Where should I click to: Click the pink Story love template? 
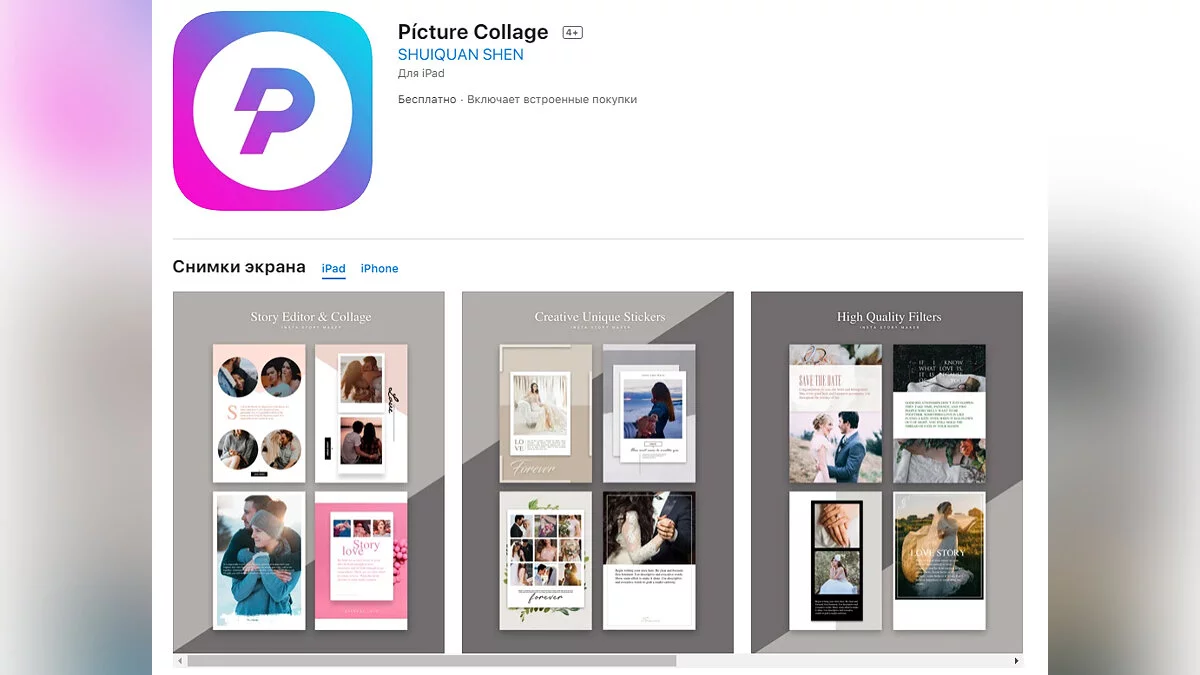point(361,560)
